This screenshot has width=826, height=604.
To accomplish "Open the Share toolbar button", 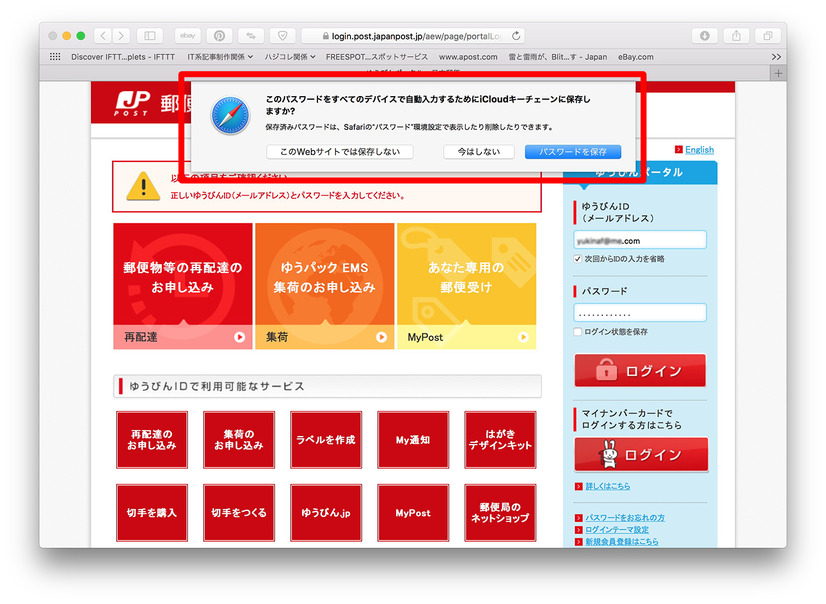I will point(736,36).
